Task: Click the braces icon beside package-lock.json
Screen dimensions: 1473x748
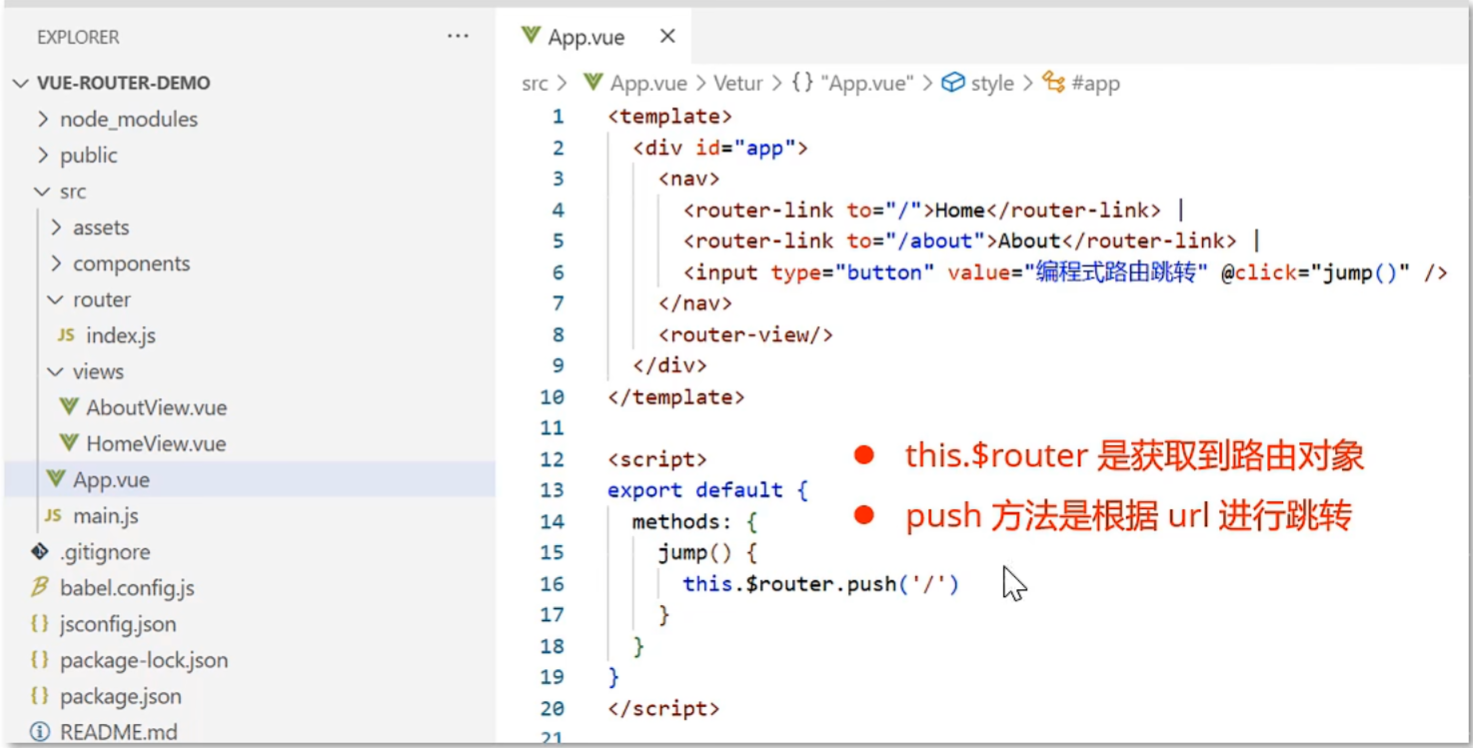Action: (40, 660)
